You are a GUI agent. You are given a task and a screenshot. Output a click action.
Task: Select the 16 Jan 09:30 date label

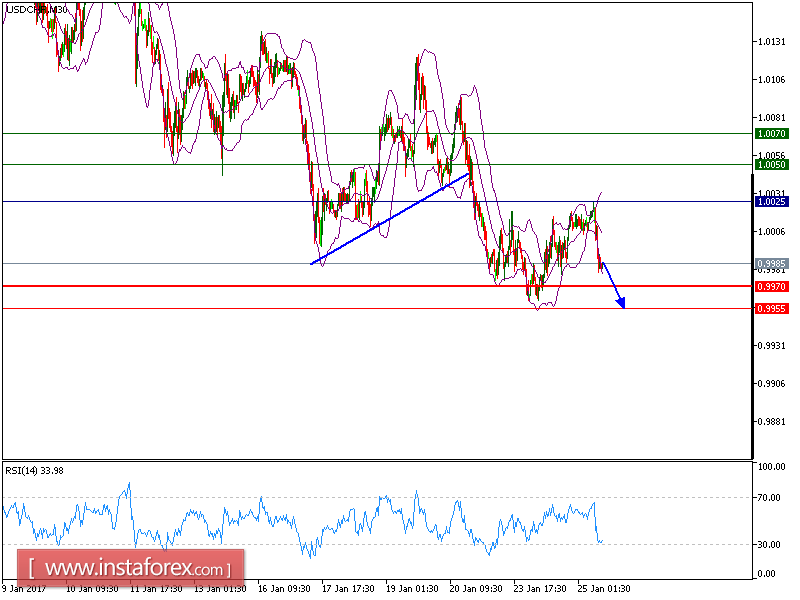[282, 590]
